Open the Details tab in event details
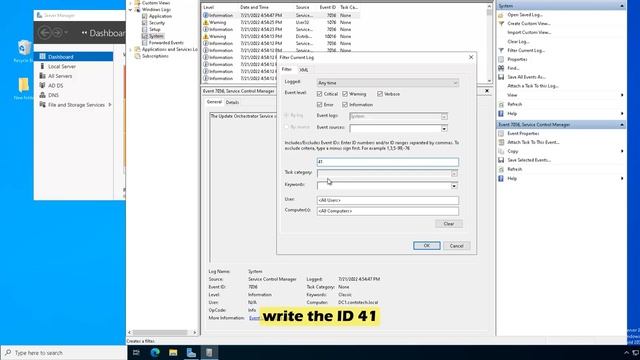The height and width of the screenshot is (360, 640). click(x=232, y=102)
